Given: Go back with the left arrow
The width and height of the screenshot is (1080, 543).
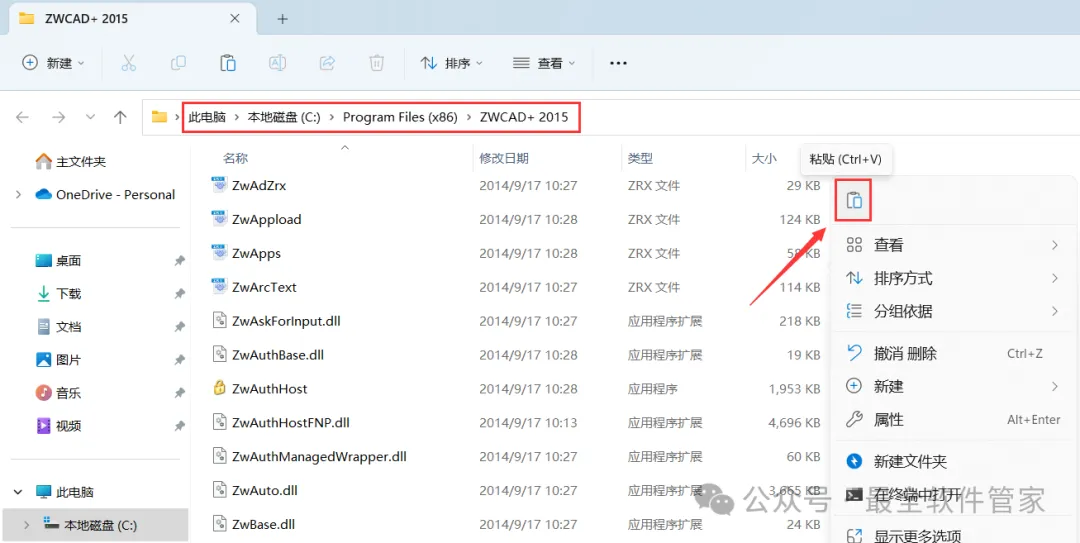Looking at the screenshot, I should [23, 117].
